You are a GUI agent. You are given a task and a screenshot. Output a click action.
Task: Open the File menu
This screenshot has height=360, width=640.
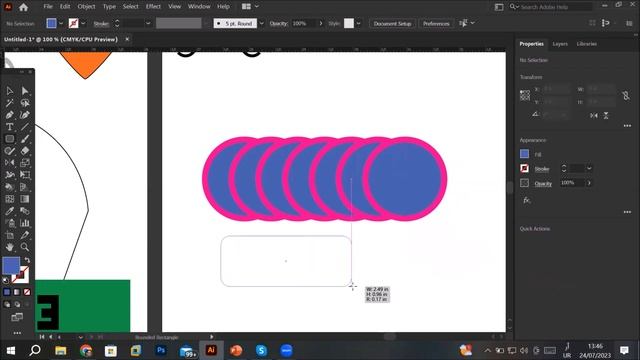48,7
